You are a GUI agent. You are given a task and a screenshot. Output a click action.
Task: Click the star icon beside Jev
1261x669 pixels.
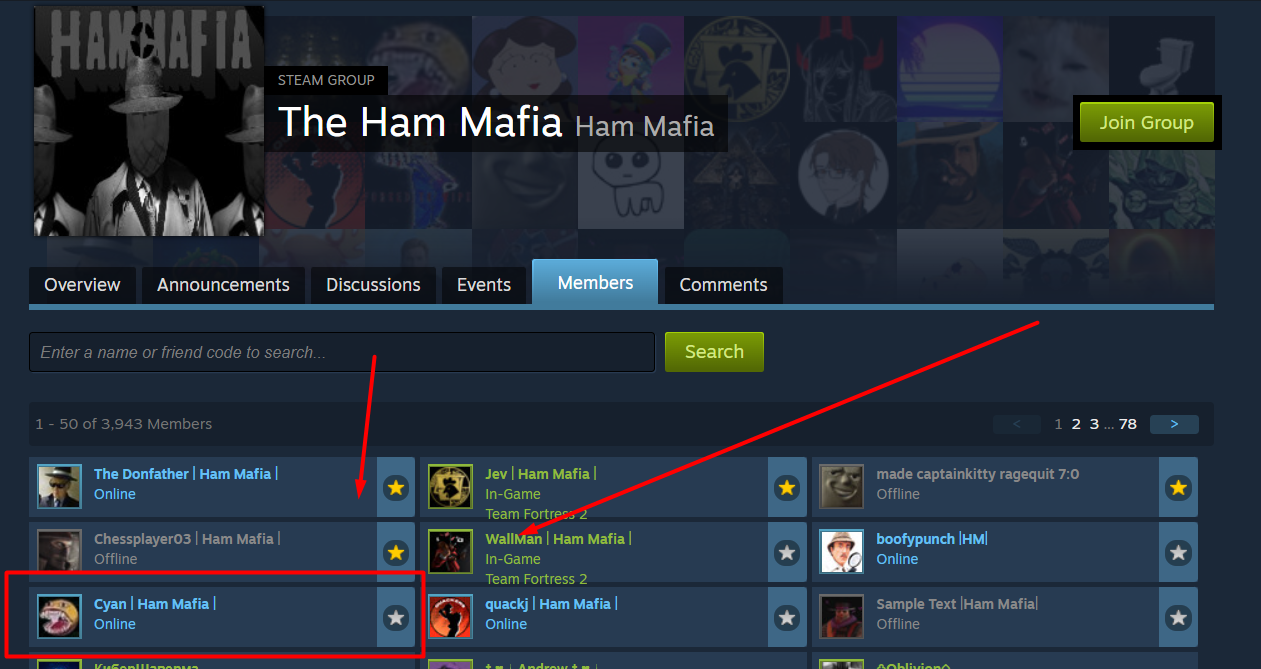pos(787,487)
